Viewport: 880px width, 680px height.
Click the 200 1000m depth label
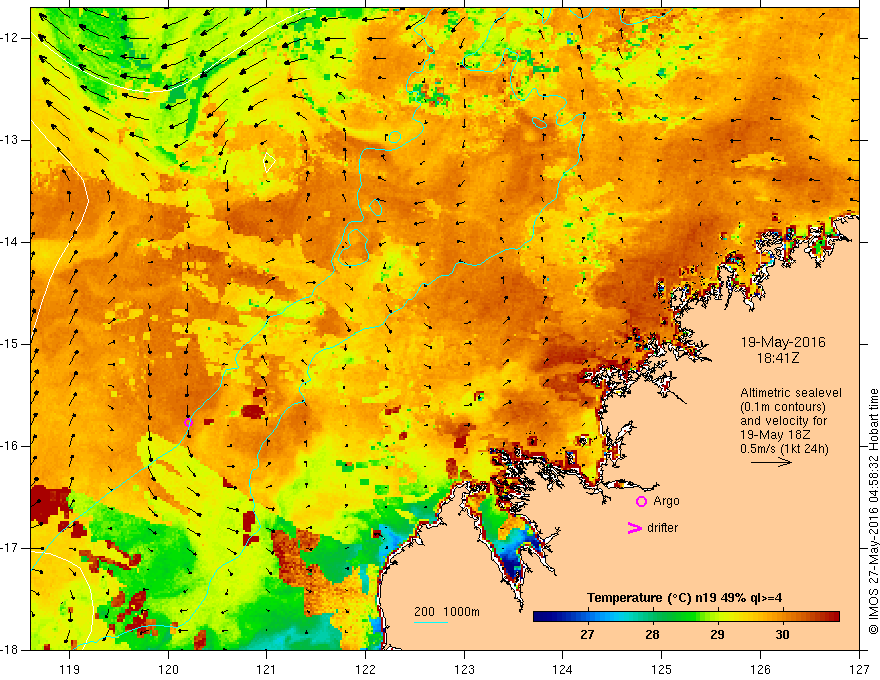[x=447, y=612]
